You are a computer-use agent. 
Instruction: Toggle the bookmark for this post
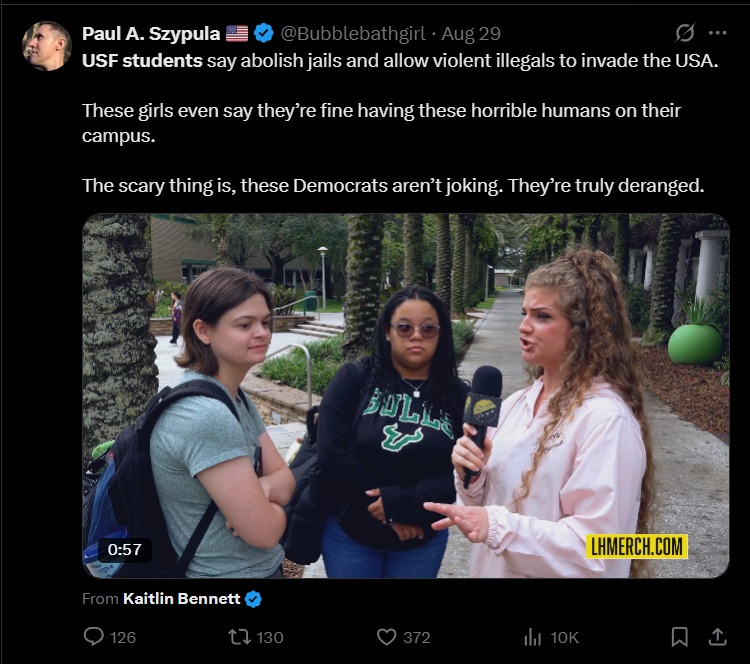click(679, 636)
